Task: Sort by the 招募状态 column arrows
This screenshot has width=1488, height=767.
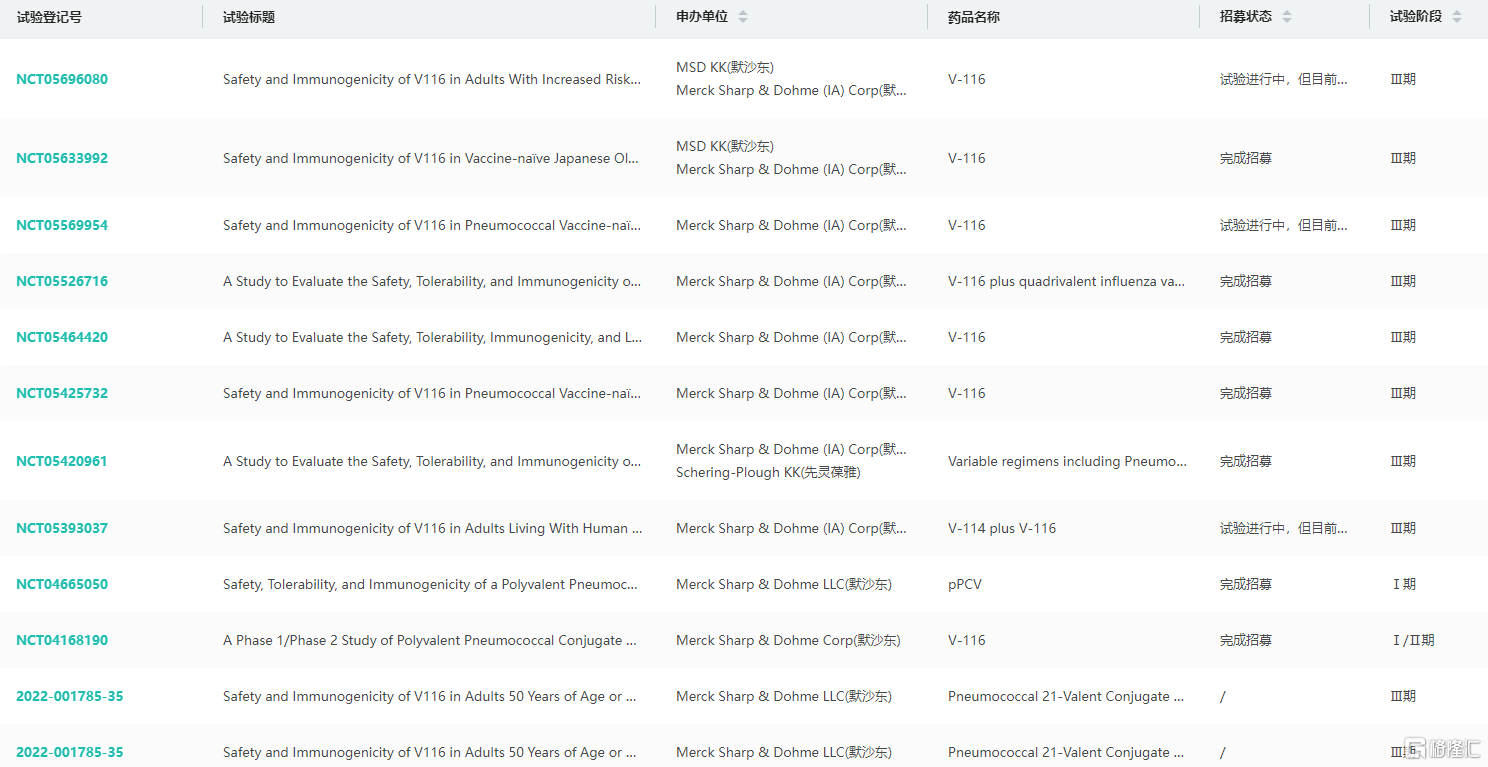Action: 1287,17
